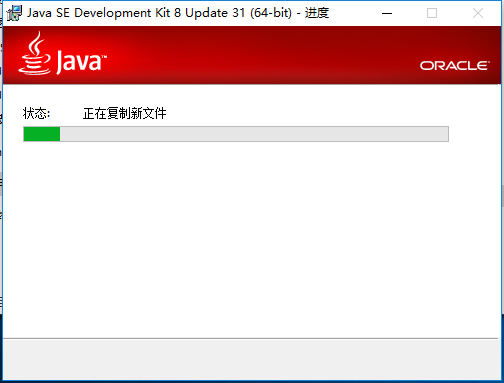Click the status text 正在复制新文件

[124, 113]
